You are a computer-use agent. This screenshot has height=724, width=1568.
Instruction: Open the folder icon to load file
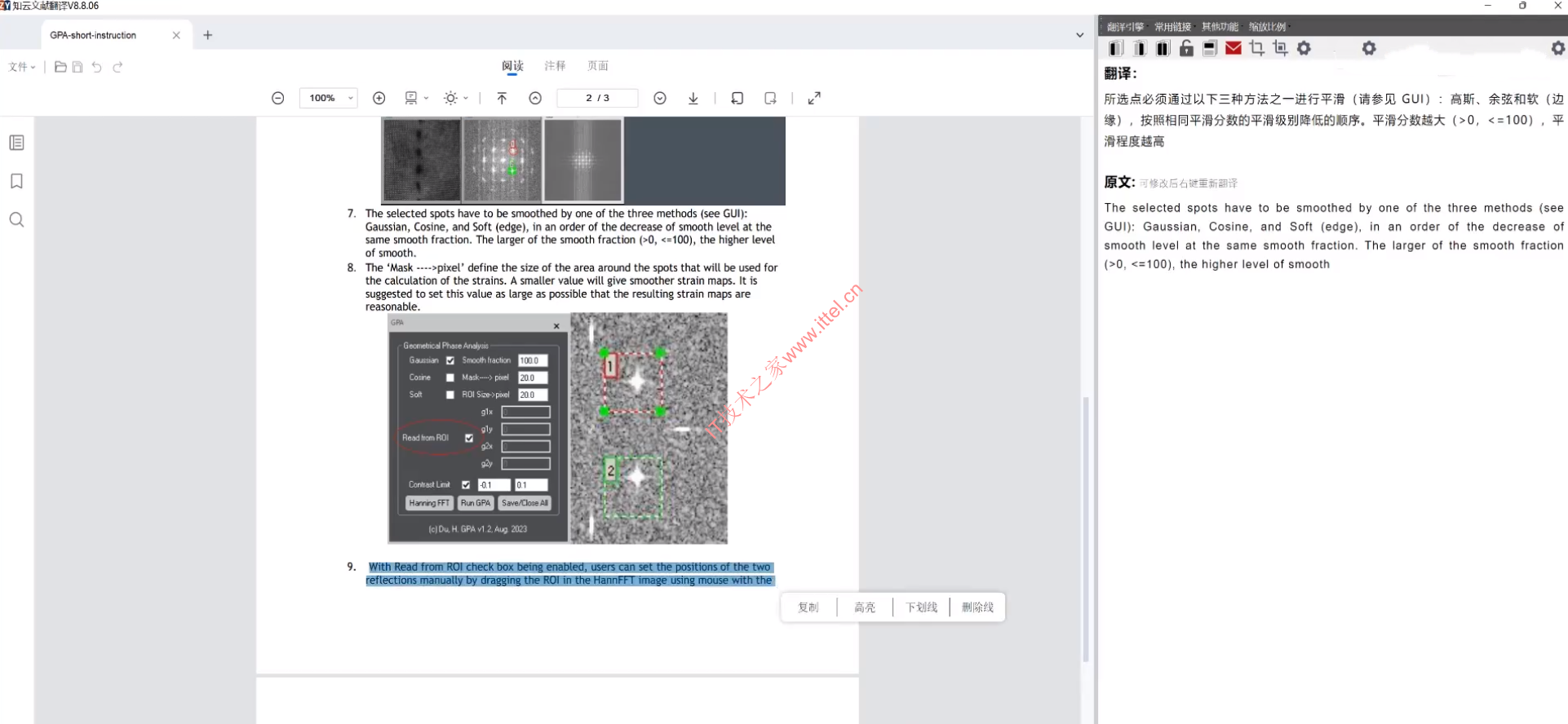[60, 67]
